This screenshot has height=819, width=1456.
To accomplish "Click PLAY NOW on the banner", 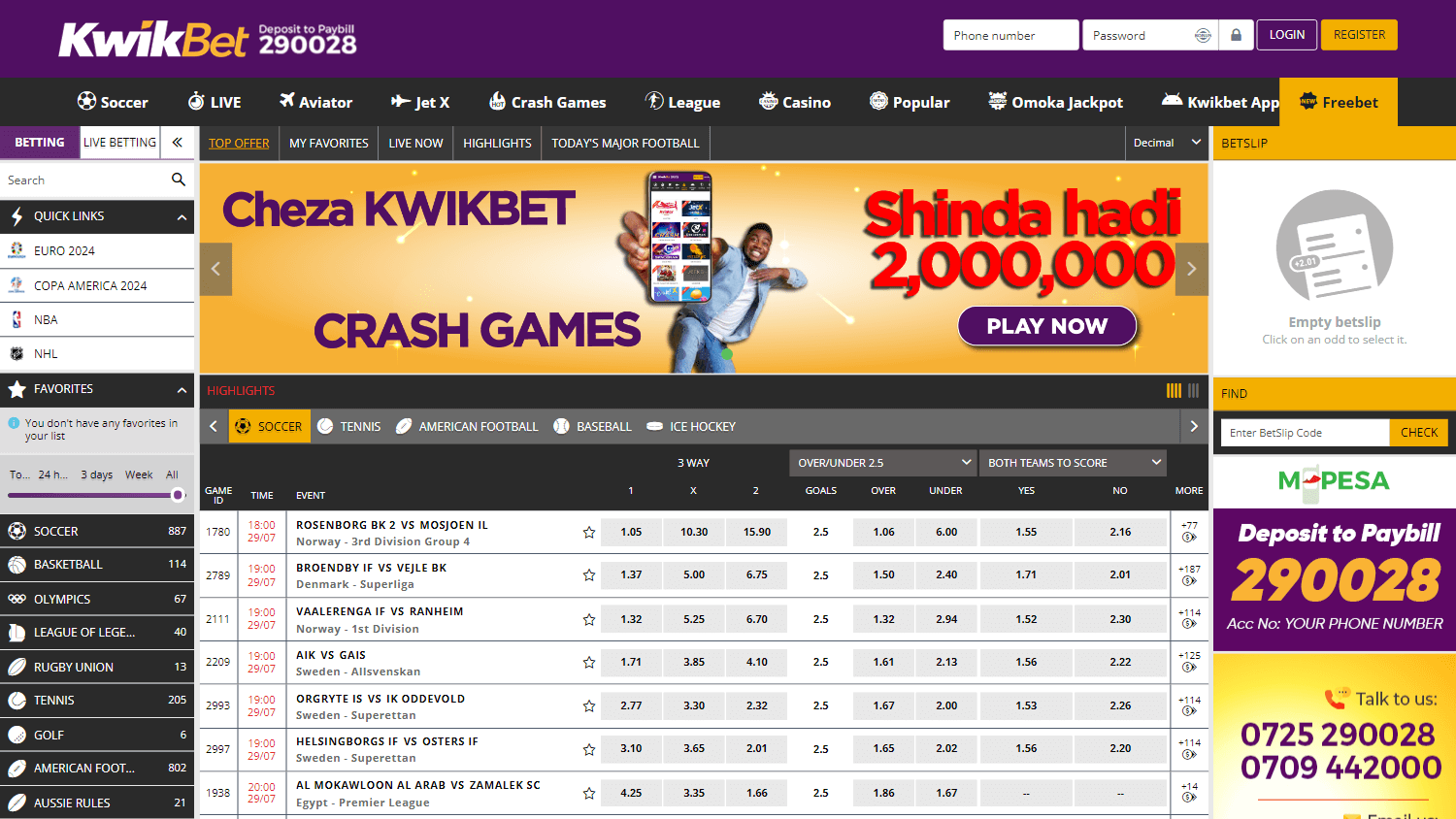I will [1047, 326].
